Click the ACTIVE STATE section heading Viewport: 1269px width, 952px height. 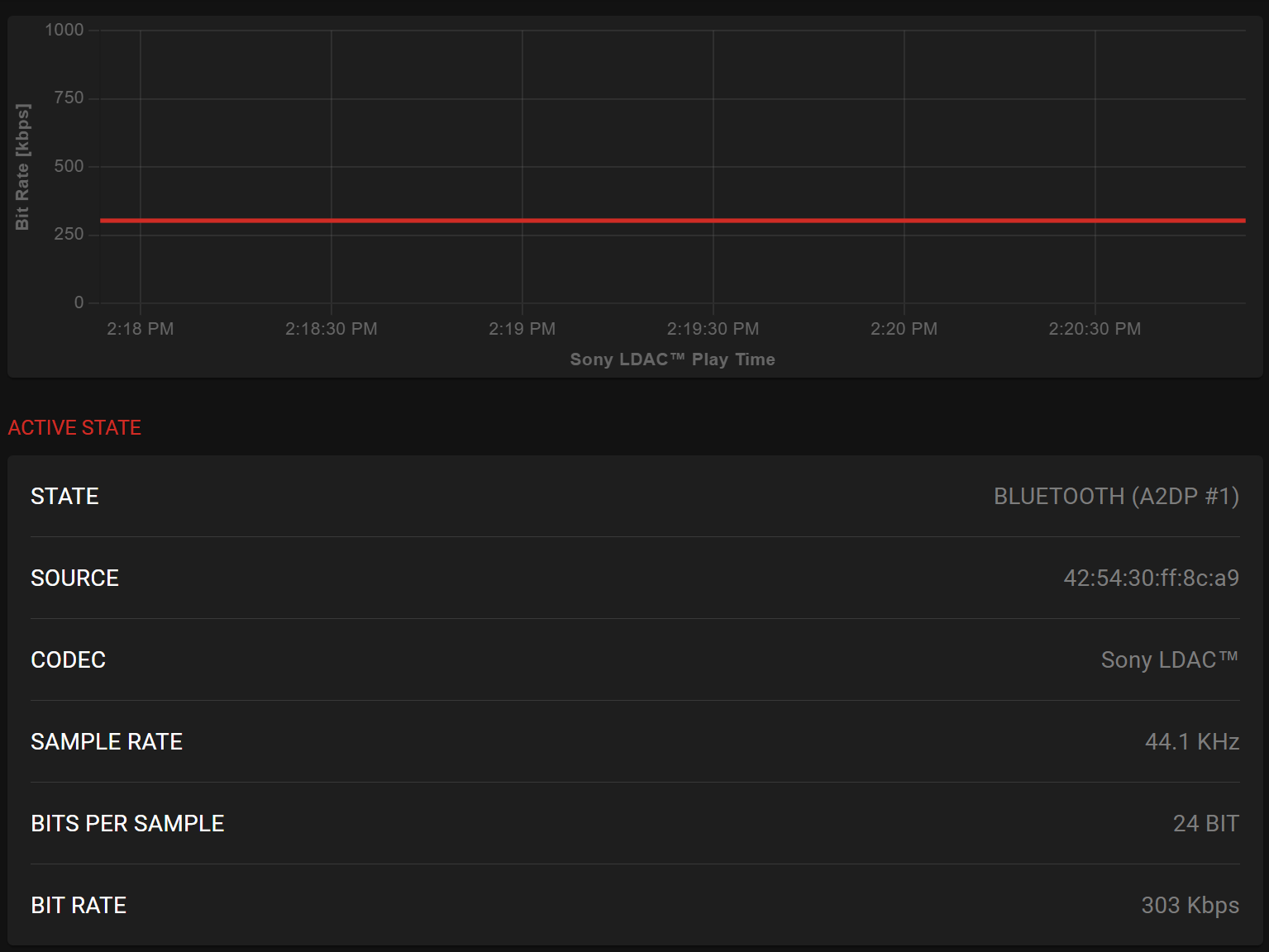point(74,427)
